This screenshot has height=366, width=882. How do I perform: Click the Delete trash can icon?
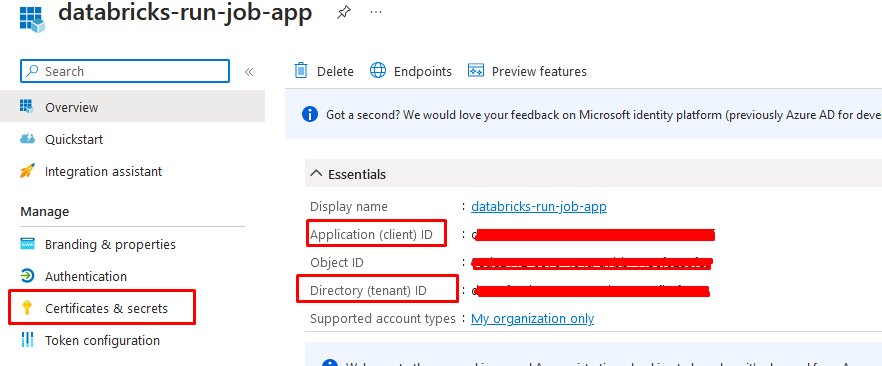(301, 71)
